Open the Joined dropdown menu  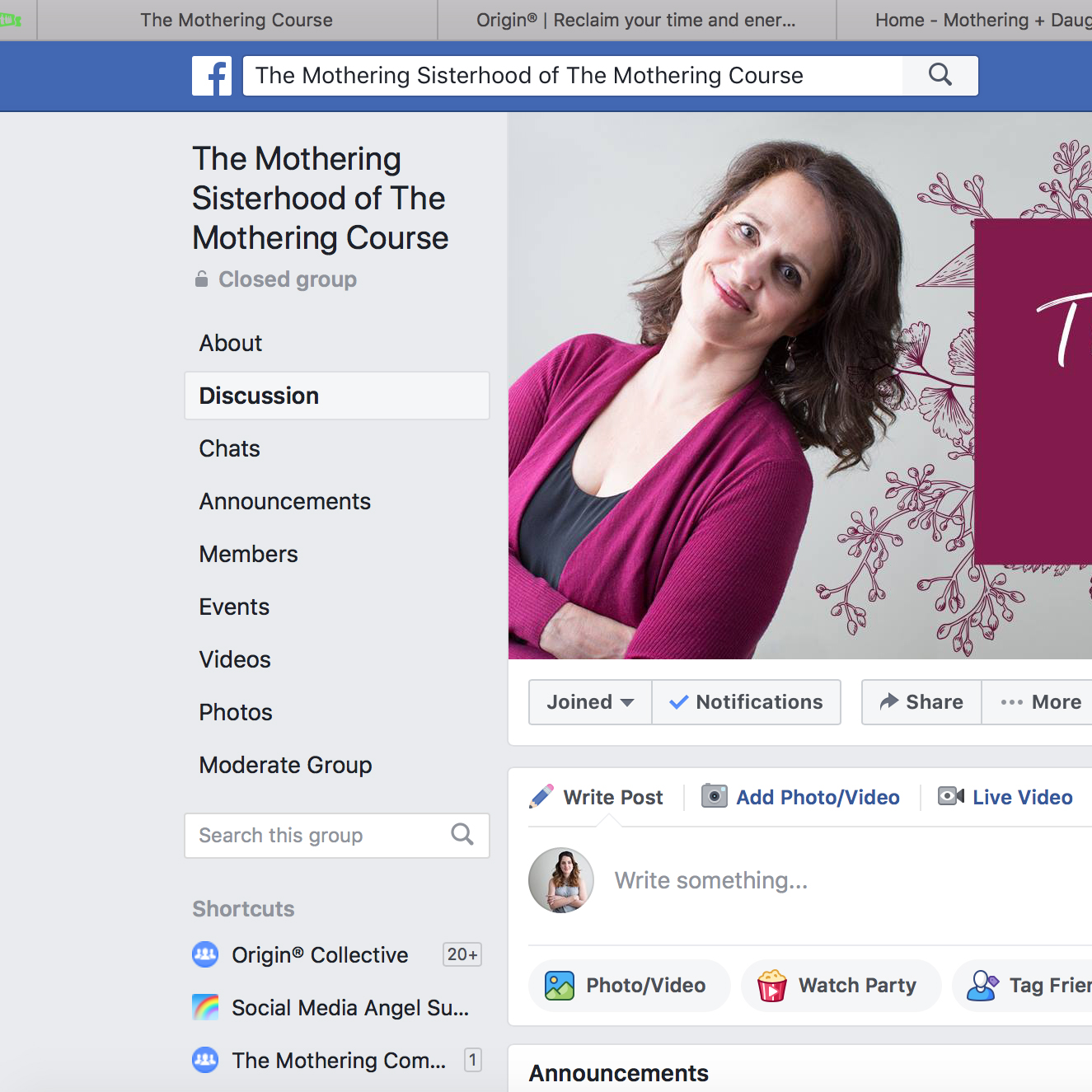[590, 702]
